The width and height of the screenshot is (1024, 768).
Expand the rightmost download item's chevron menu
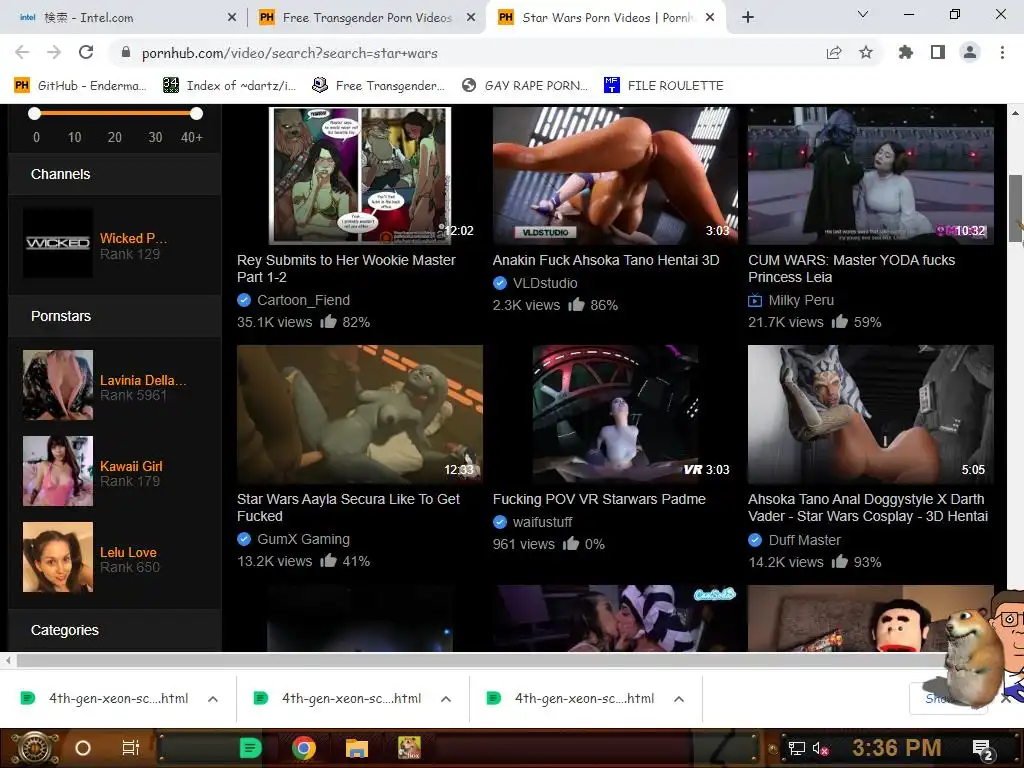[x=679, y=699]
